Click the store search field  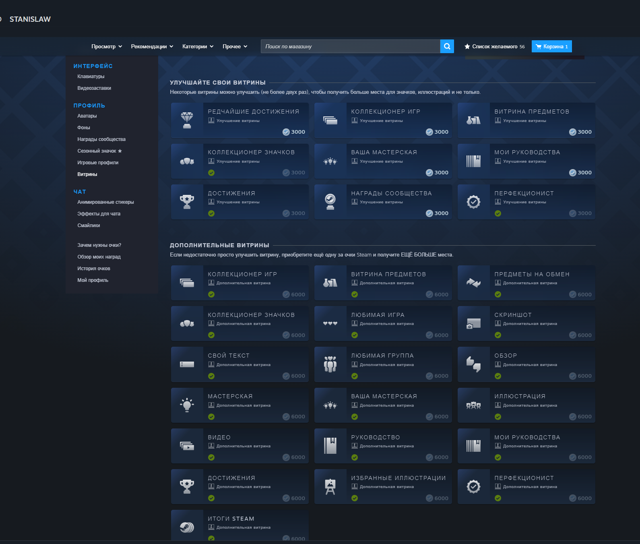(x=350, y=46)
